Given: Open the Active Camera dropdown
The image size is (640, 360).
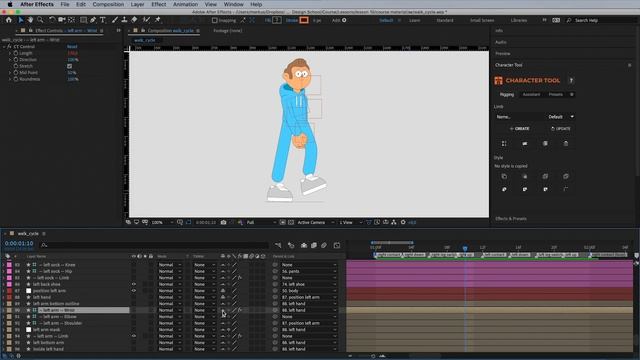Looking at the screenshot, I should click(316, 222).
